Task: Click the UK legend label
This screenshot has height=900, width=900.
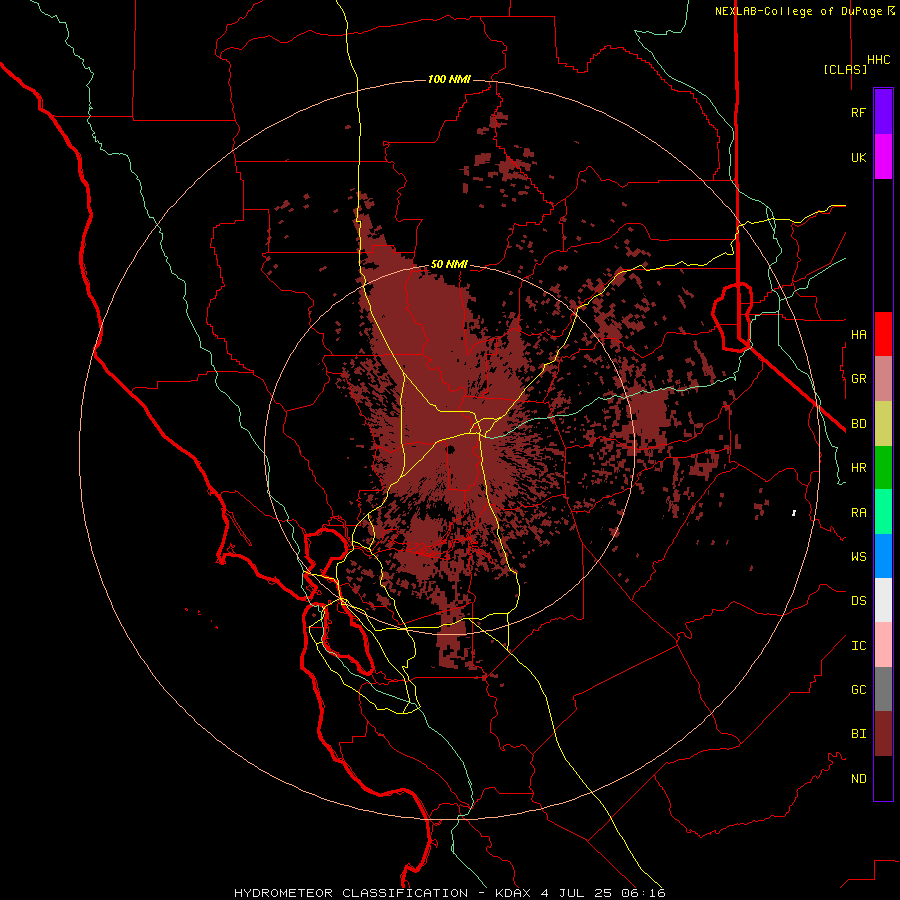Action: [x=858, y=157]
